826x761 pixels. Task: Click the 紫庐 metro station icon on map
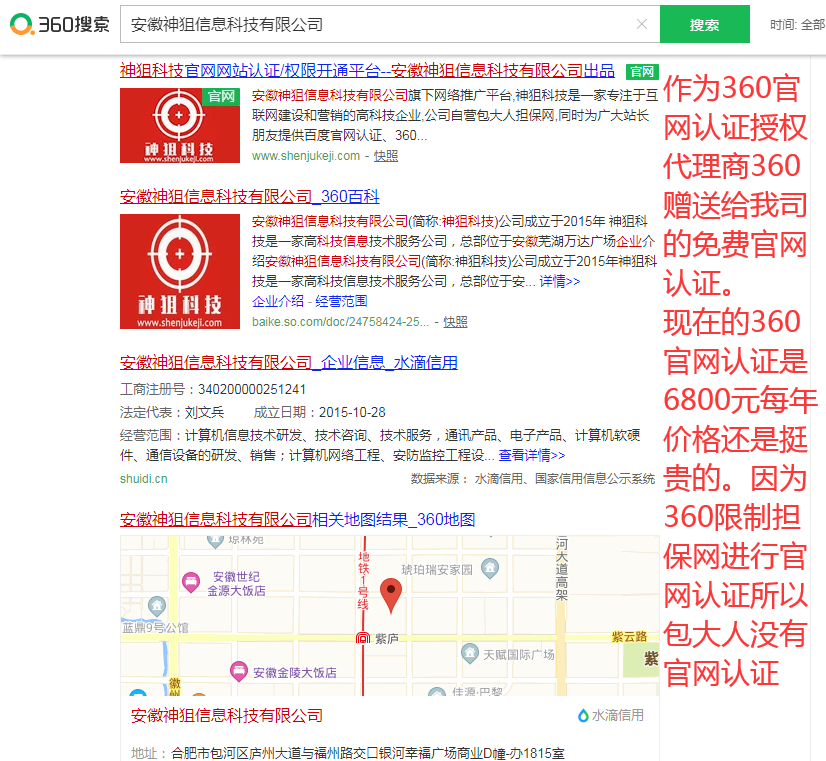coord(363,638)
